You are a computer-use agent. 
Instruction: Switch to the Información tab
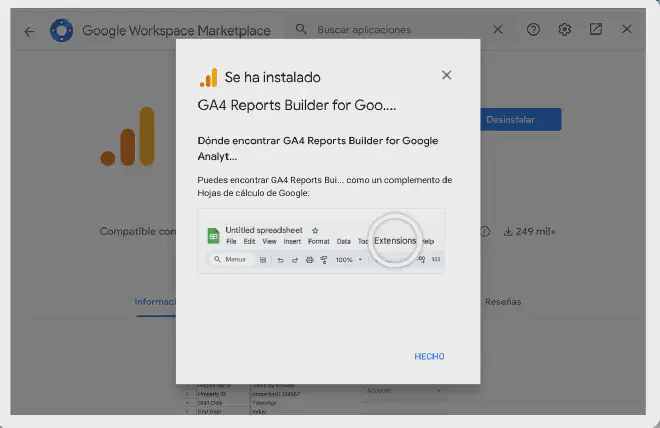155,302
